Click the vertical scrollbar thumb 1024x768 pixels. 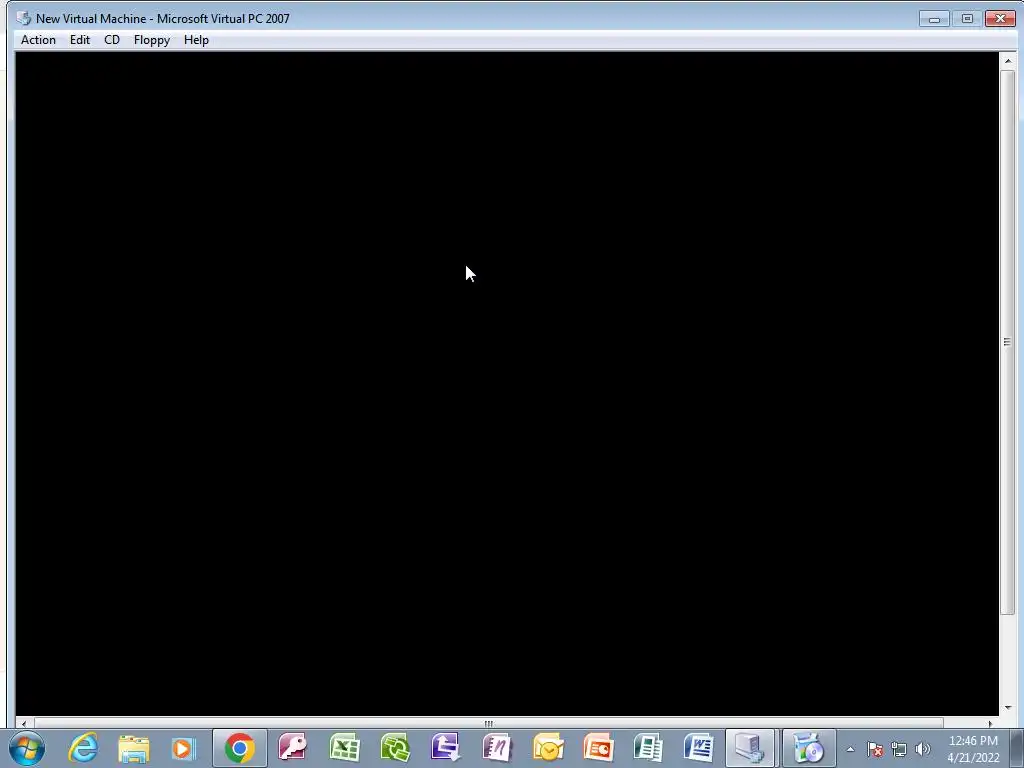pyautogui.click(x=1008, y=342)
